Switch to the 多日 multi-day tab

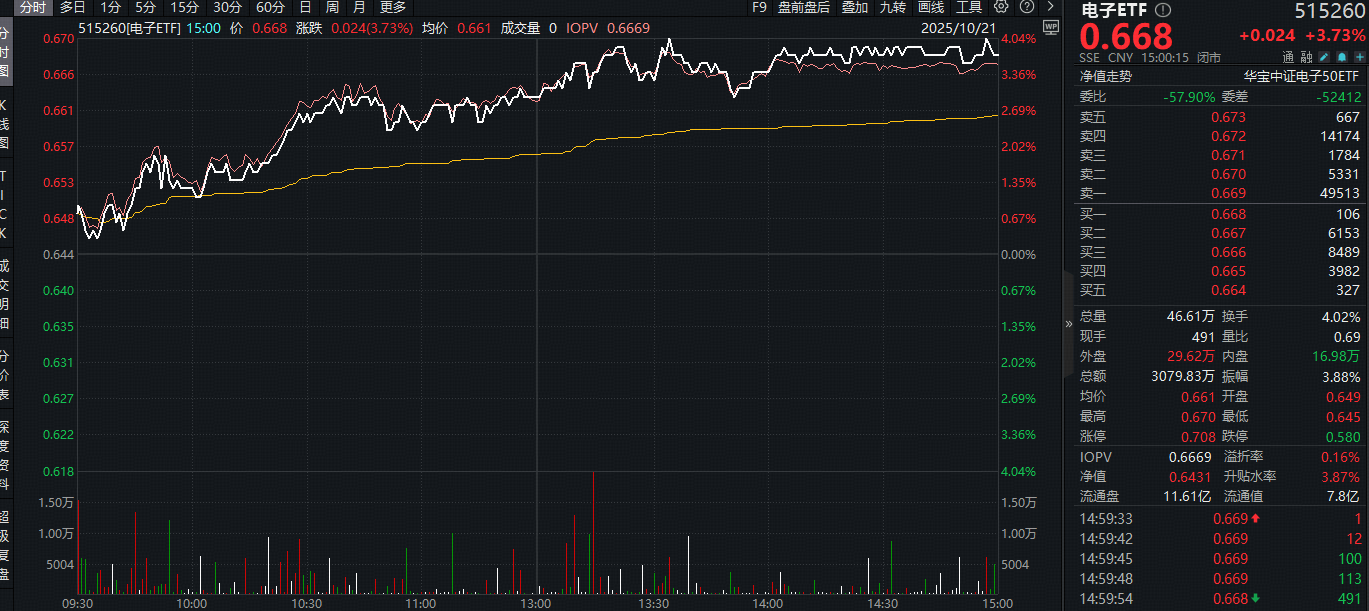point(72,7)
